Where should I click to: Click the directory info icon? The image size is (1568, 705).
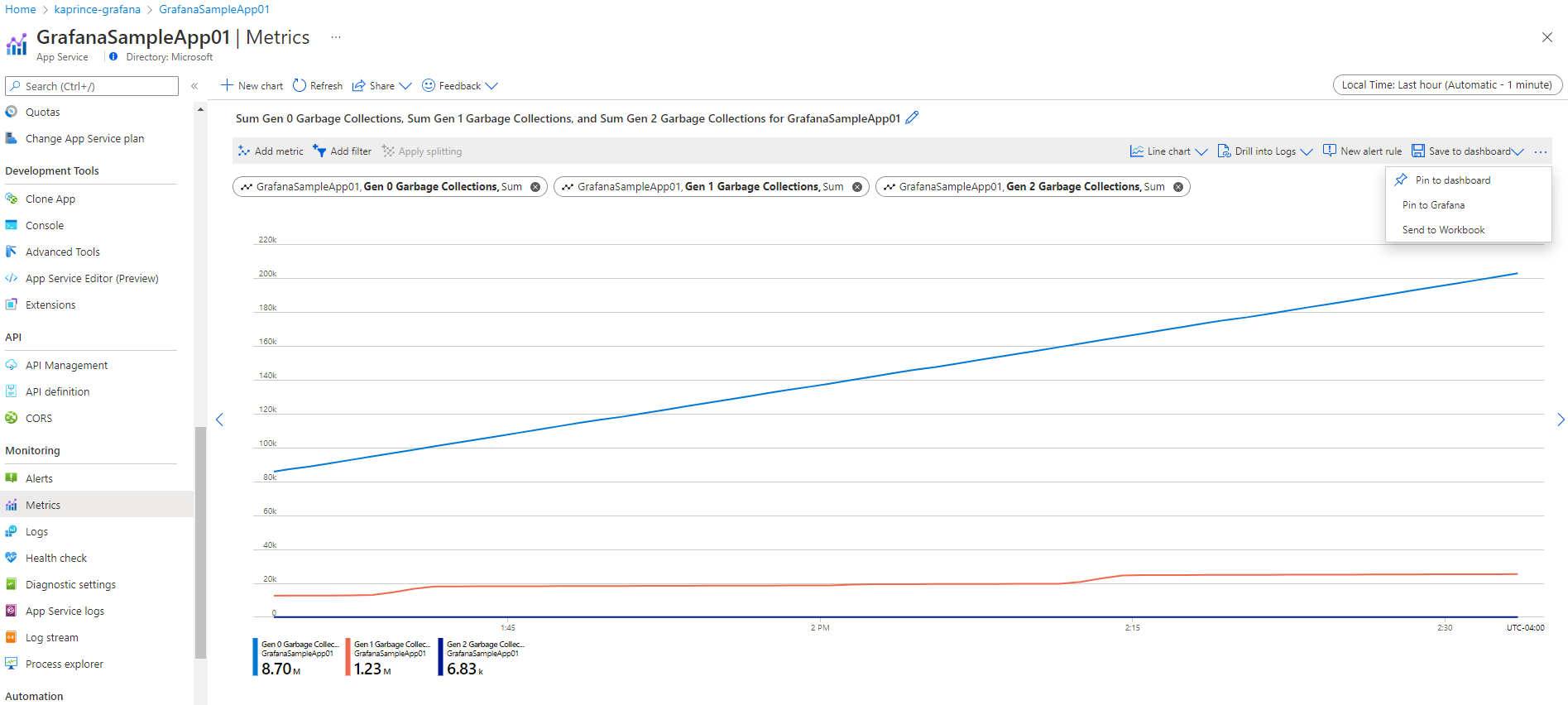tap(113, 57)
